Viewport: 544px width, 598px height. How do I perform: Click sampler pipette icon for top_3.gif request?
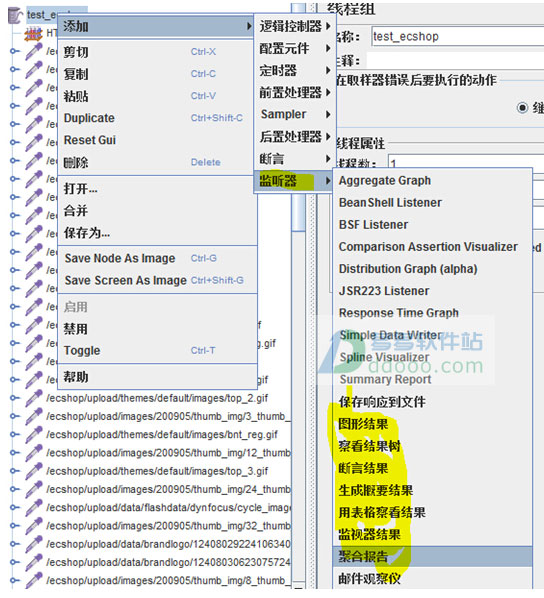(34, 471)
